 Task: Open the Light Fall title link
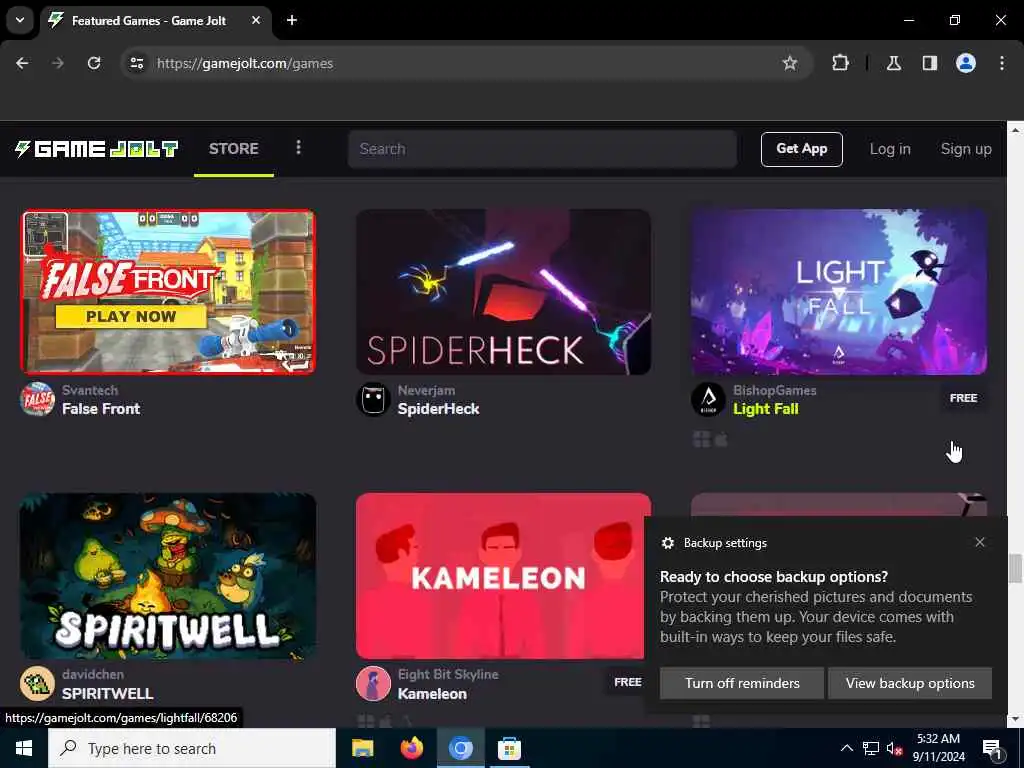pyautogui.click(x=765, y=409)
